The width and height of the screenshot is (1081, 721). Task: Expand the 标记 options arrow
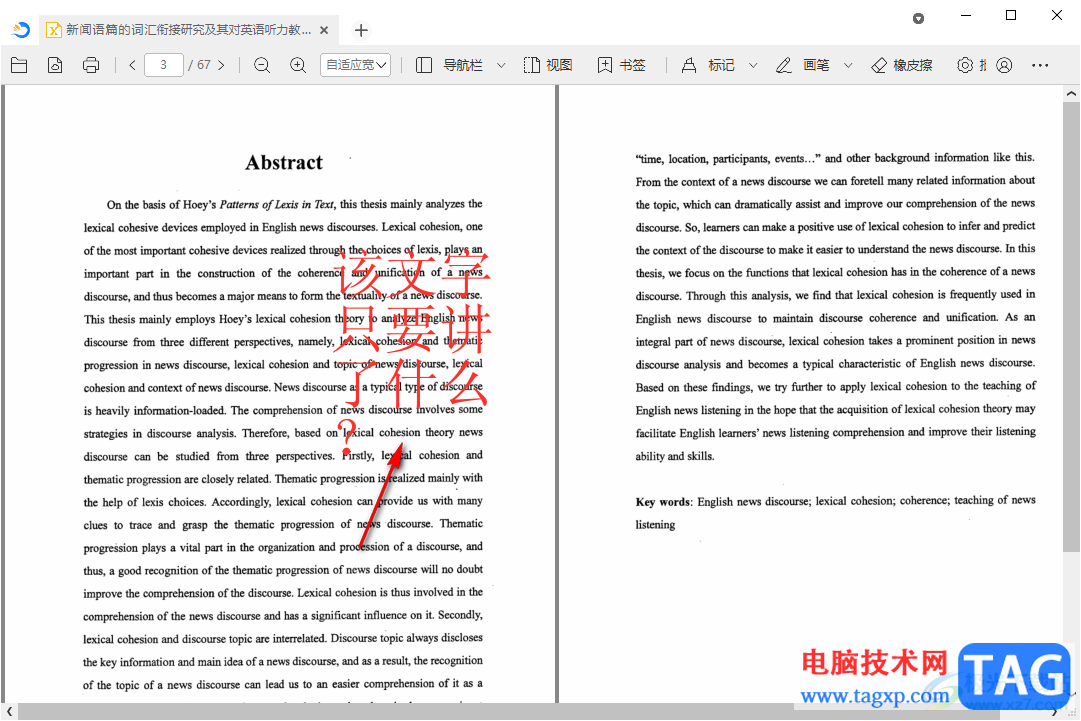754,65
